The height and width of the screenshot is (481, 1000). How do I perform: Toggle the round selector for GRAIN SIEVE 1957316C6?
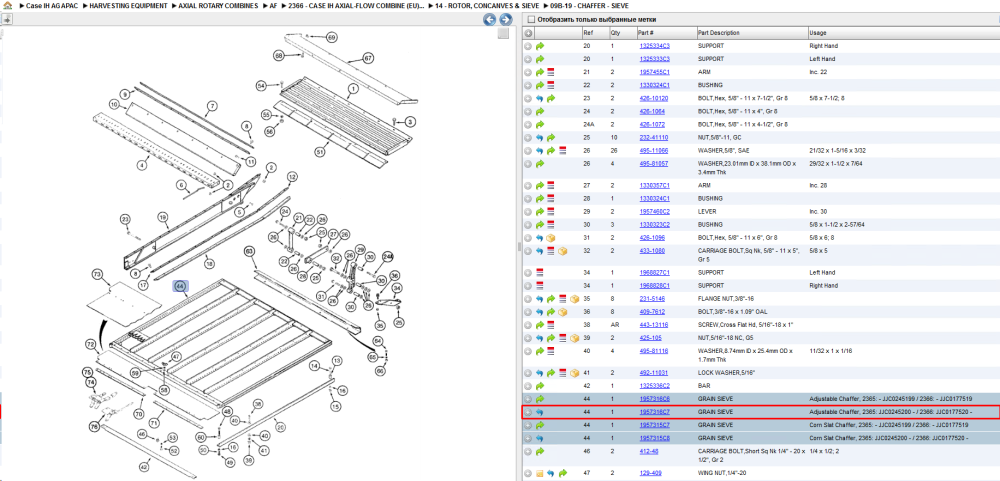click(x=528, y=399)
